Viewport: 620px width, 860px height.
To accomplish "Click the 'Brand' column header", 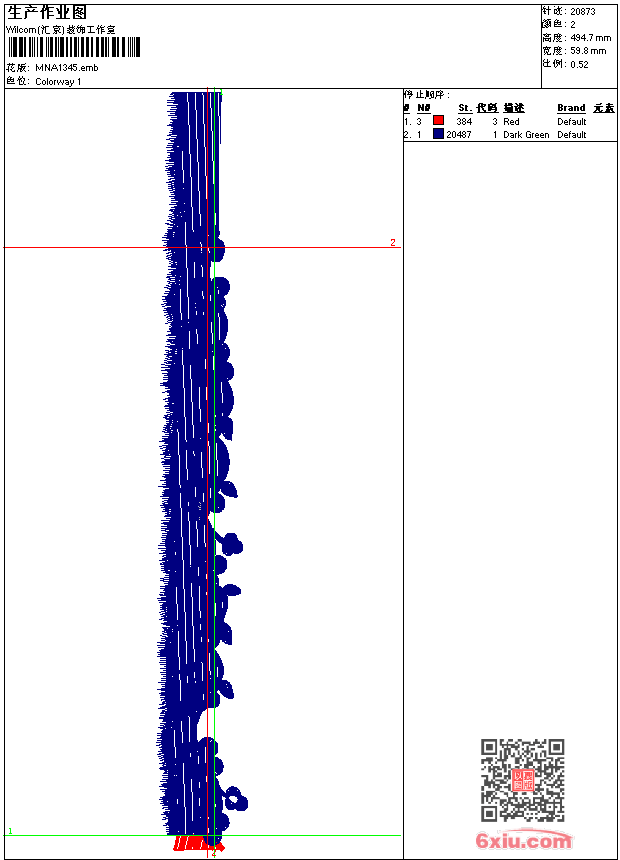I will (x=571, y=108).
